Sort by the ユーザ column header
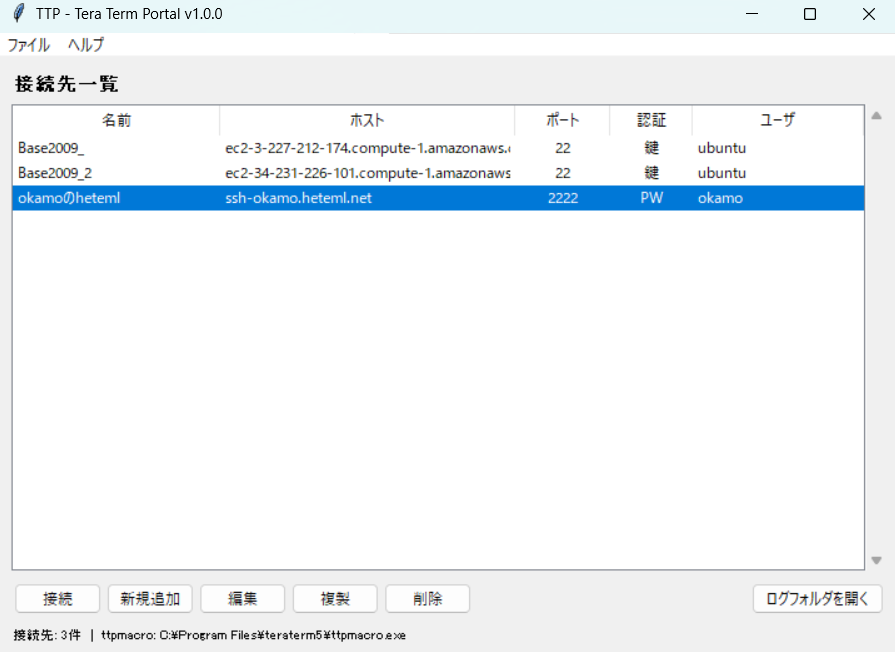Image resolution: width=895 pixels, height=652 pixels. (x=778, y=120)
